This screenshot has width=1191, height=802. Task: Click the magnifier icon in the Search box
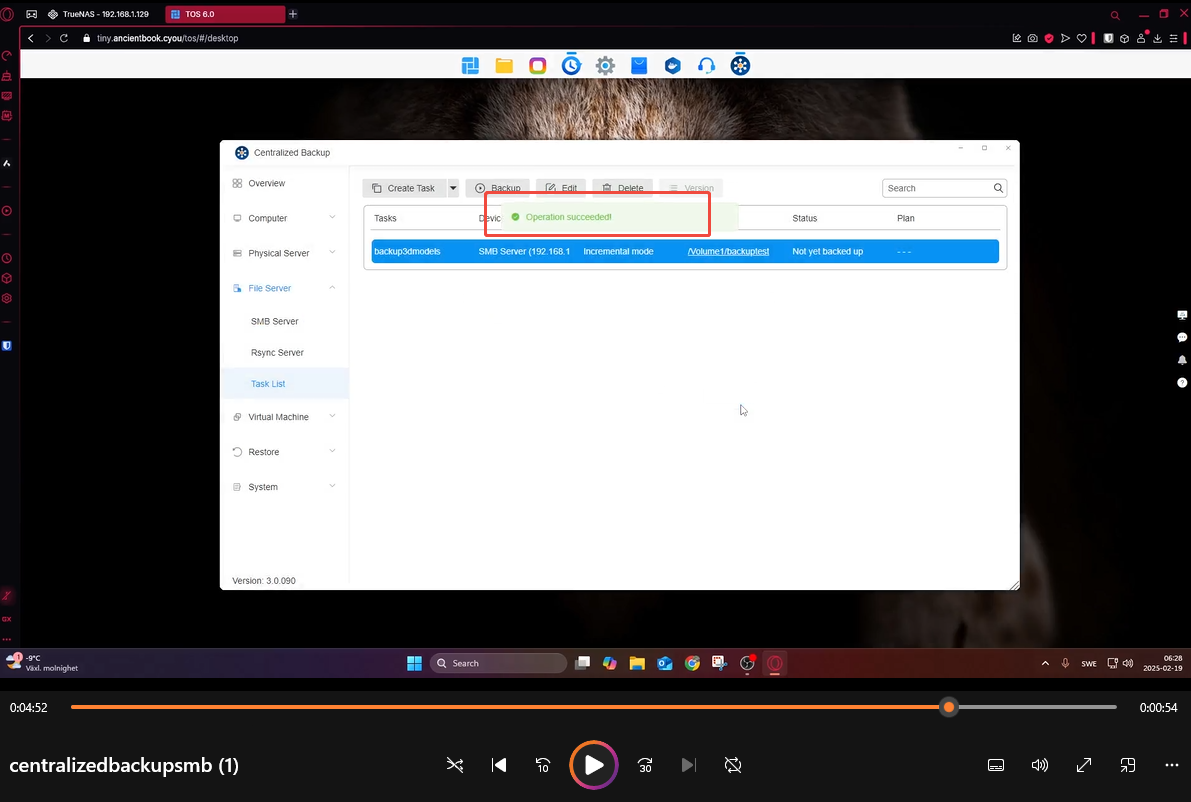tap(998, 188)
